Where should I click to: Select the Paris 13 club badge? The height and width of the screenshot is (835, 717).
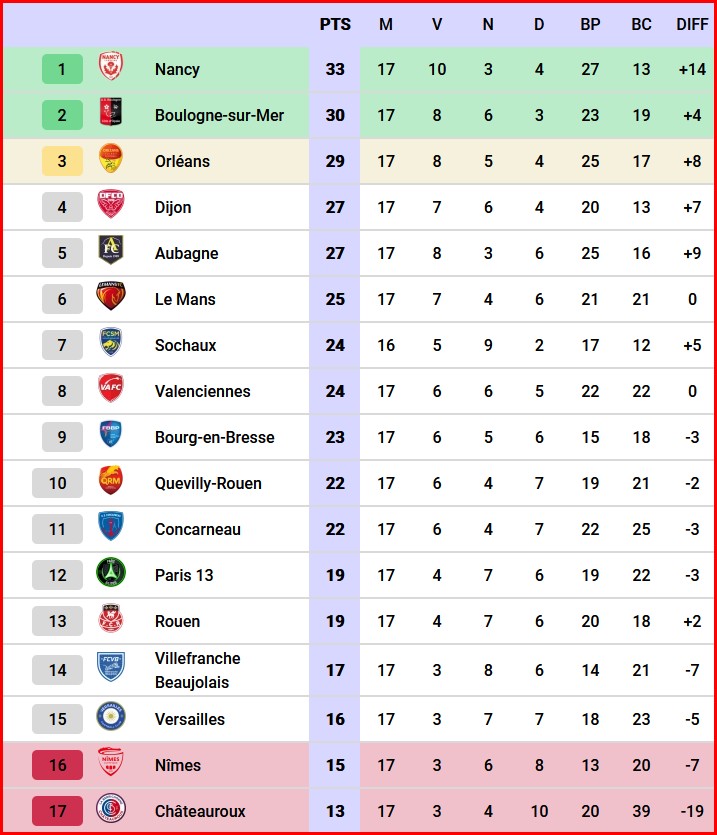(110, 574)
